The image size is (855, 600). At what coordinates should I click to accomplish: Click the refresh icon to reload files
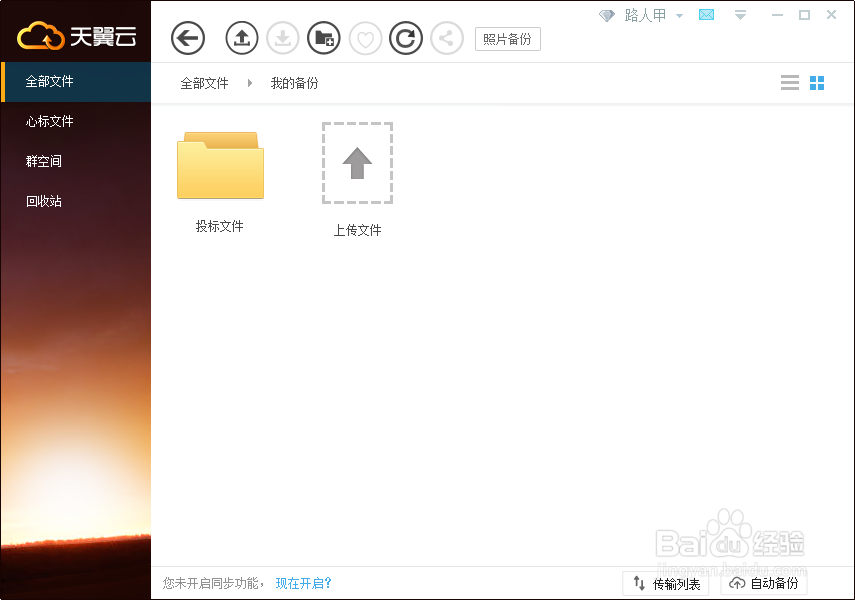click(406, 37)
